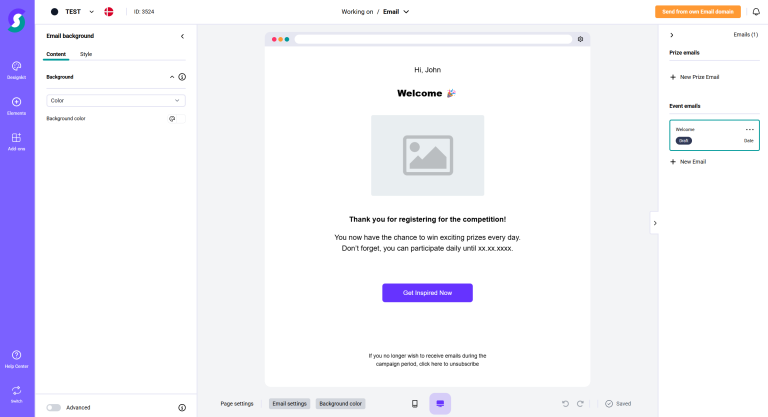This screenshot has height=417, width=768.
Task: Open the Color background type dropdown
Action: coord(116,100)
